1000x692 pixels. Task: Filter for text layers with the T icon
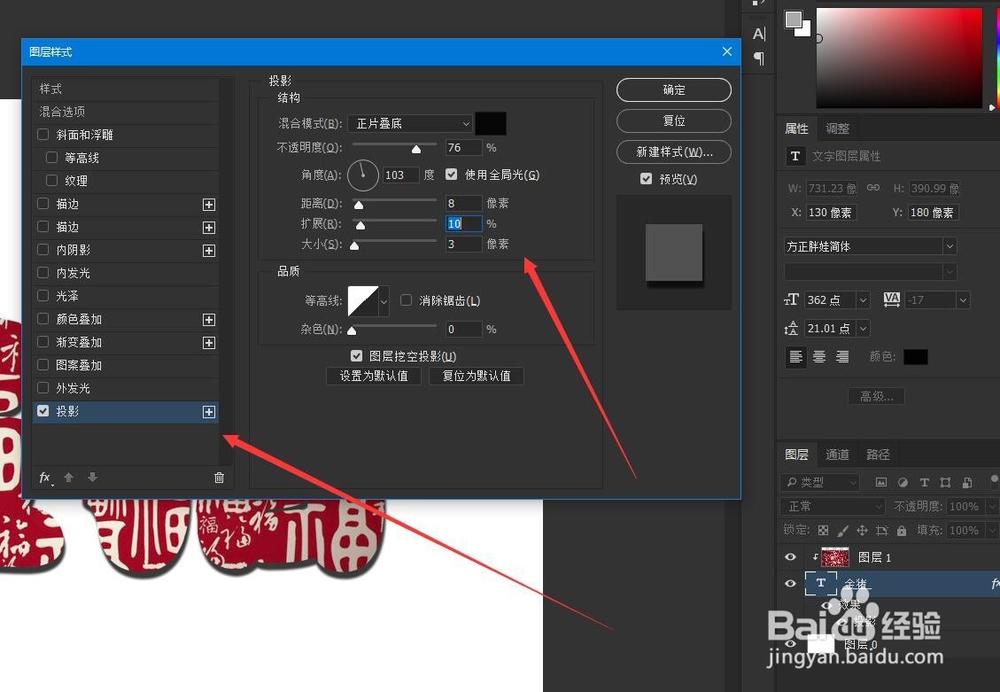pos(924,482)
